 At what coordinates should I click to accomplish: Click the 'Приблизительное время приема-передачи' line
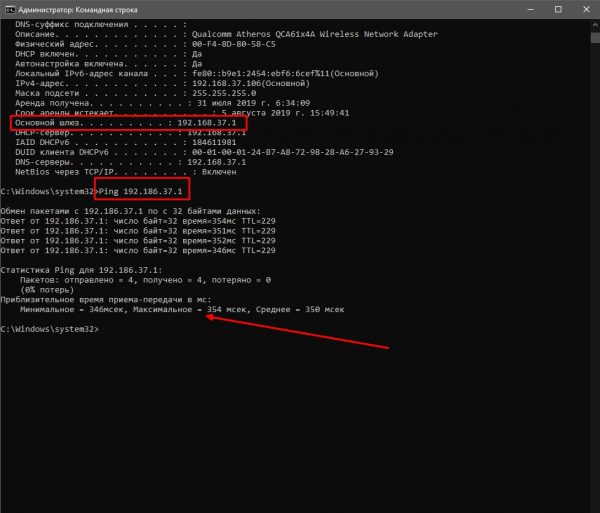click(106, 300)
